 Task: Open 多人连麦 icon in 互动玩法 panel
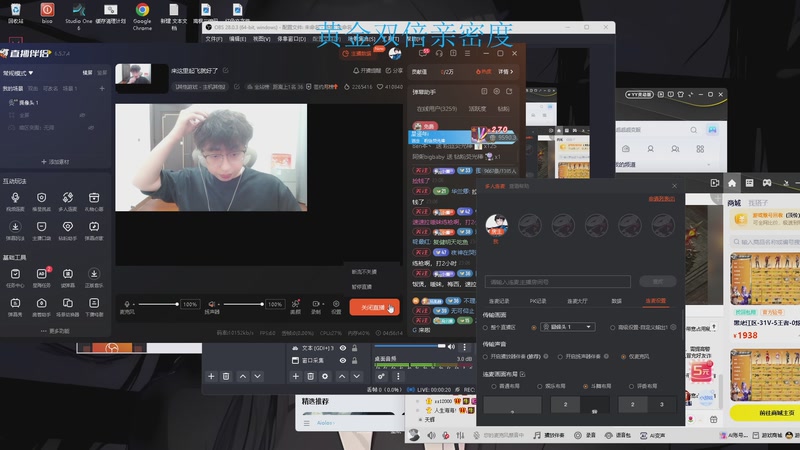(x=67, y=197)
